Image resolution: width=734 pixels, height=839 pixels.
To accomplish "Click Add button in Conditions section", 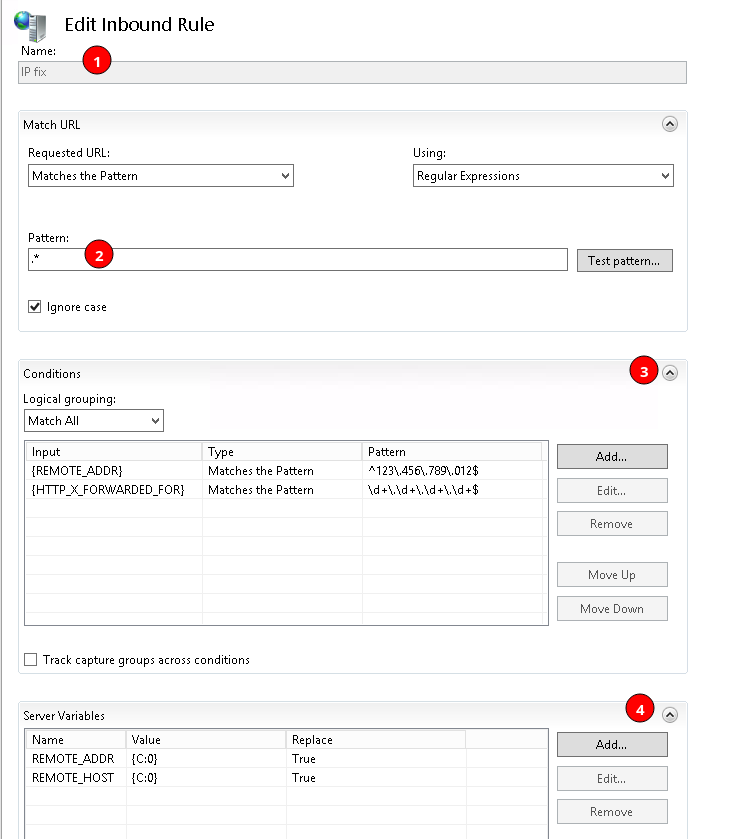I will [x=611, y=457].
